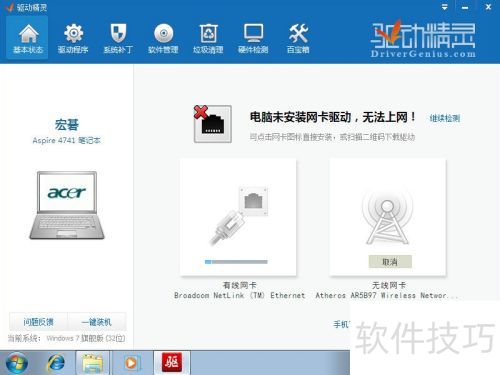Open the 百宝箱 tools tab
This screenshot has height=375, width=500.
(298, 38)
